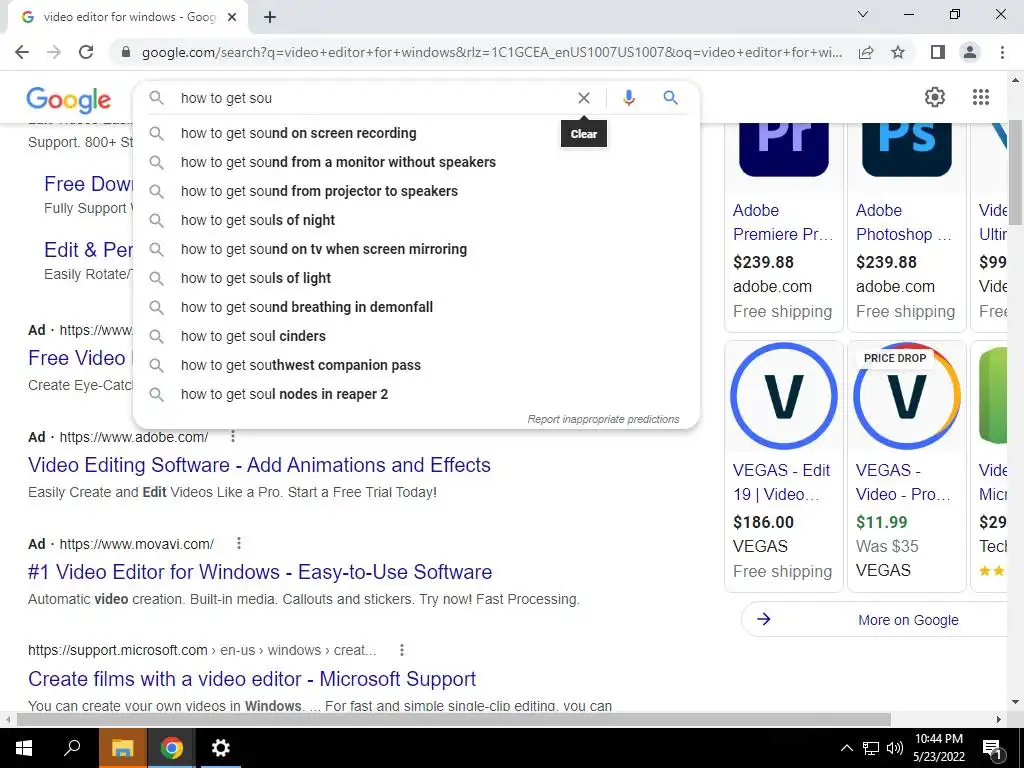Select suggestion 'how to get souls of light'
The height and width of the screenshot is (768, 1024).
(416, 278)
